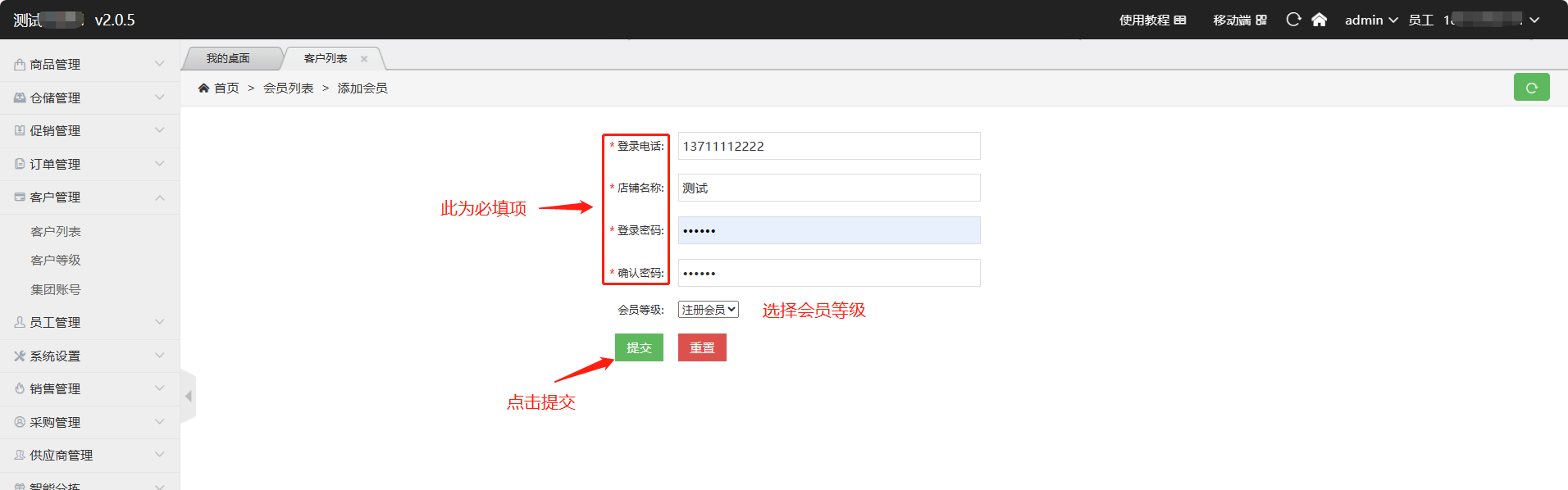Close the 客户列表 tab
Viewport: 1568px width, 490px height.
(364, 59)
